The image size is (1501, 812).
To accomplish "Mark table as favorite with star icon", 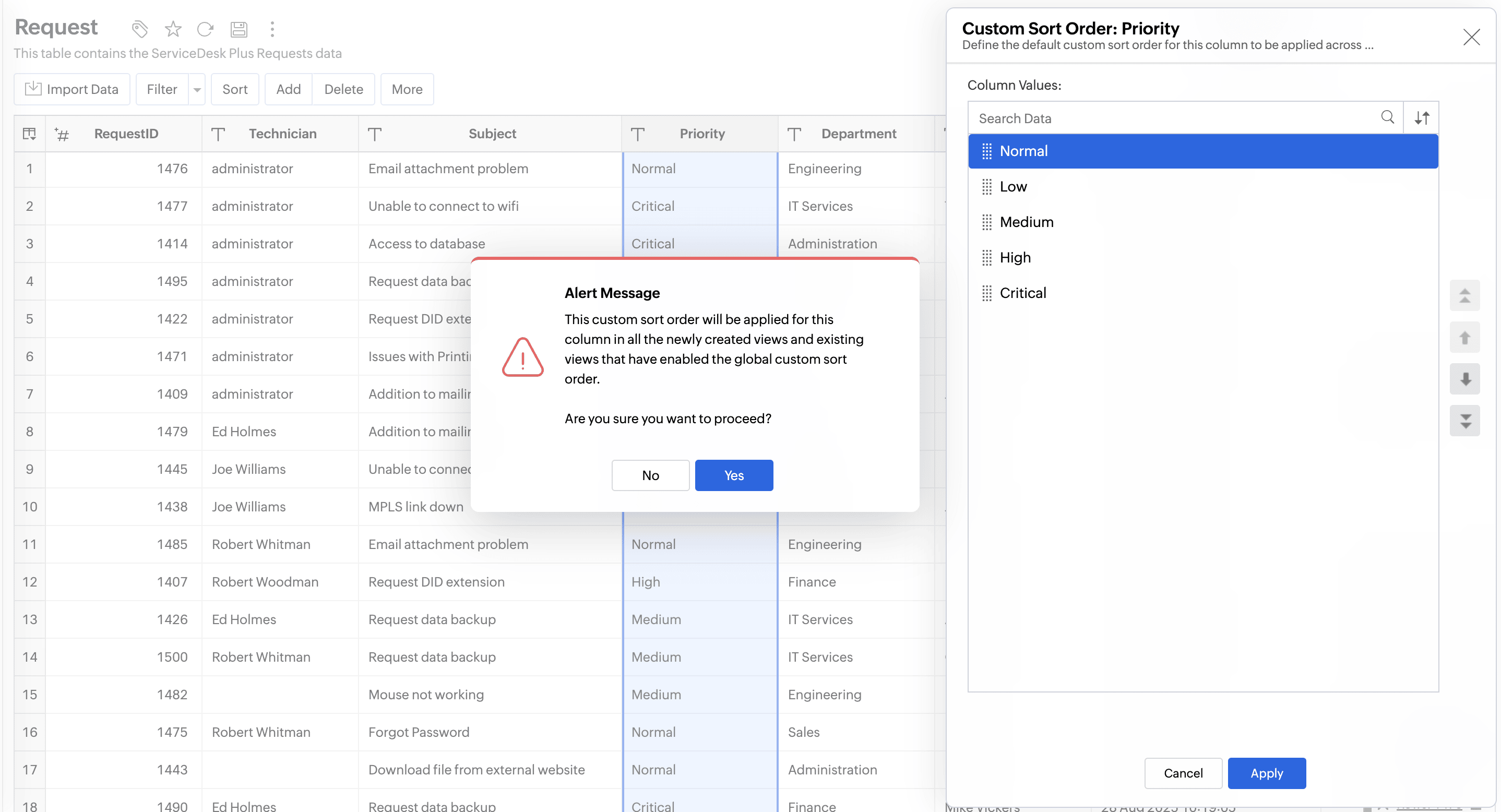I will coord(173,29).
